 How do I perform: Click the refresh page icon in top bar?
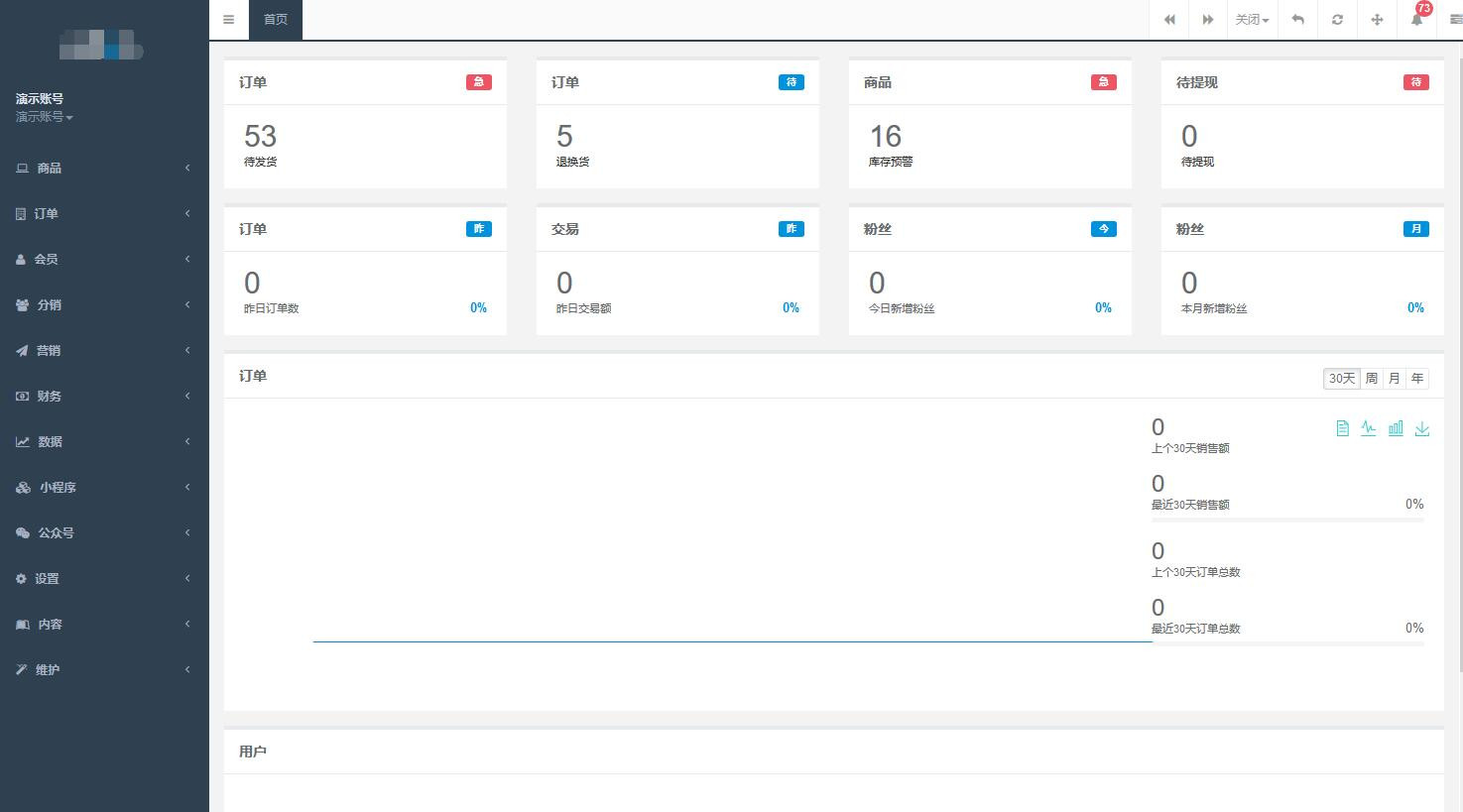[x=1337, y=20]
